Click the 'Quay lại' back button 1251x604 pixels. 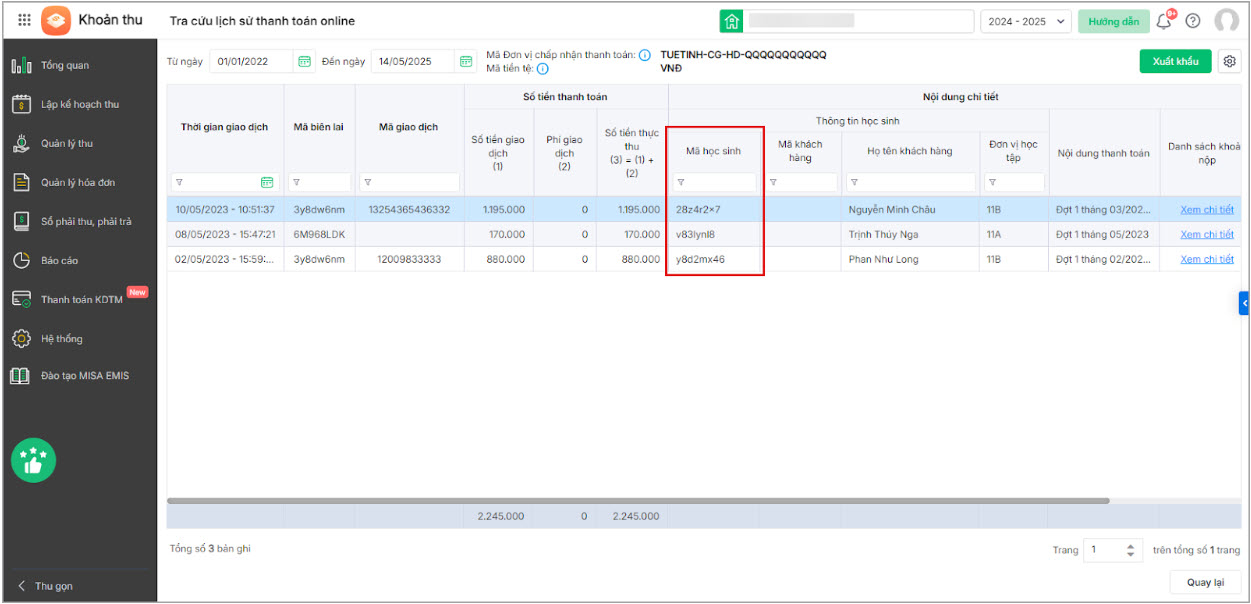tap(1205, 582)
